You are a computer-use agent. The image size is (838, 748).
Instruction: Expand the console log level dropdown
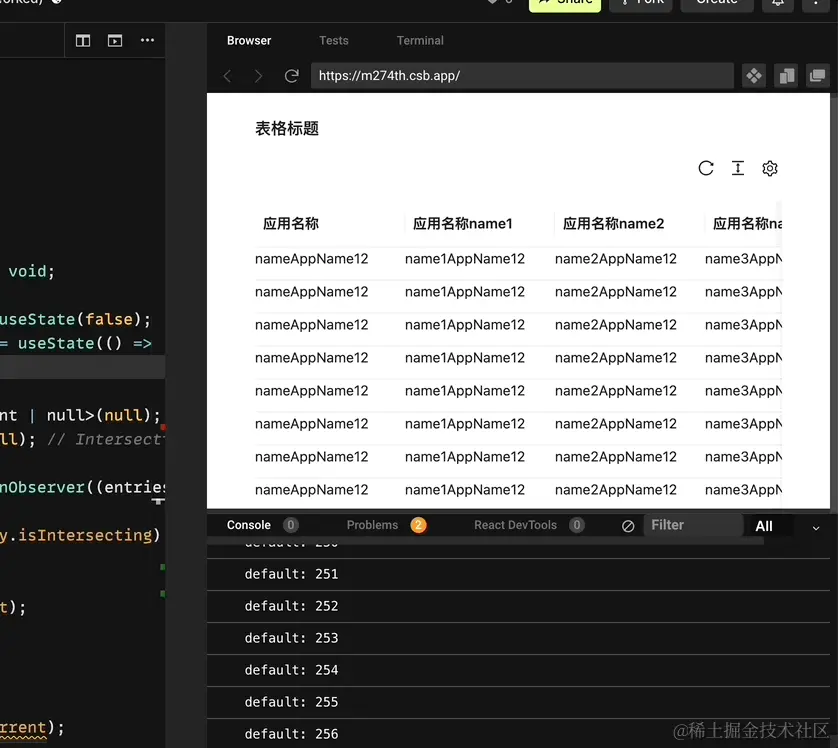coord(816,527)
